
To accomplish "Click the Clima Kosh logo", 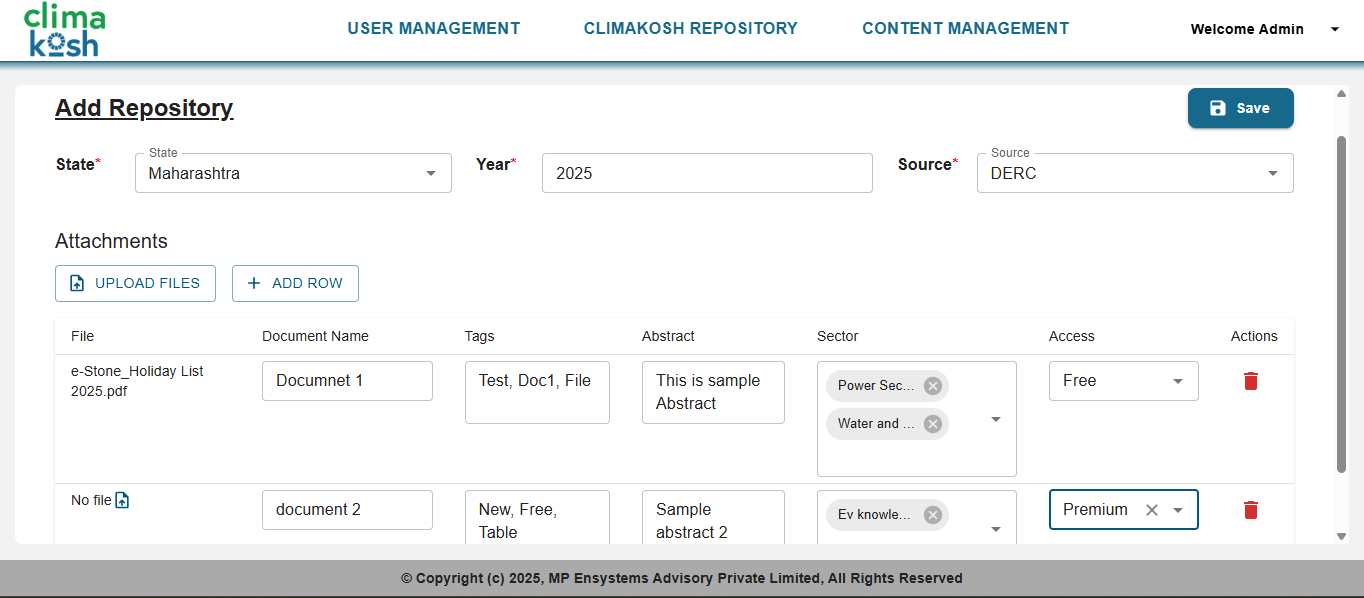I will point(64,30).
